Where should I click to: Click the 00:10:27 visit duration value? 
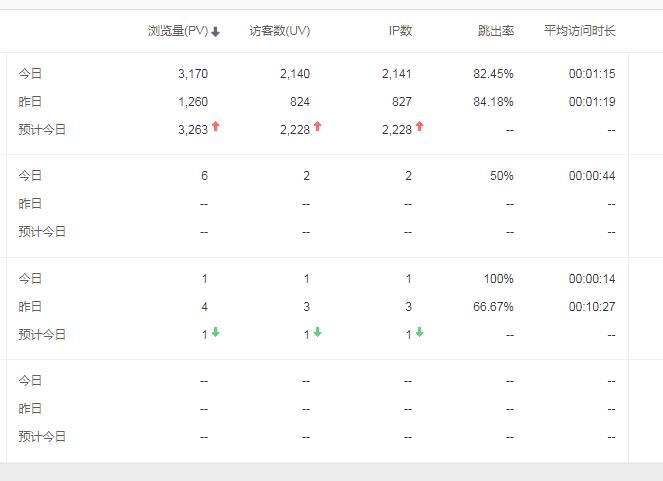click(x=592, y=307)
